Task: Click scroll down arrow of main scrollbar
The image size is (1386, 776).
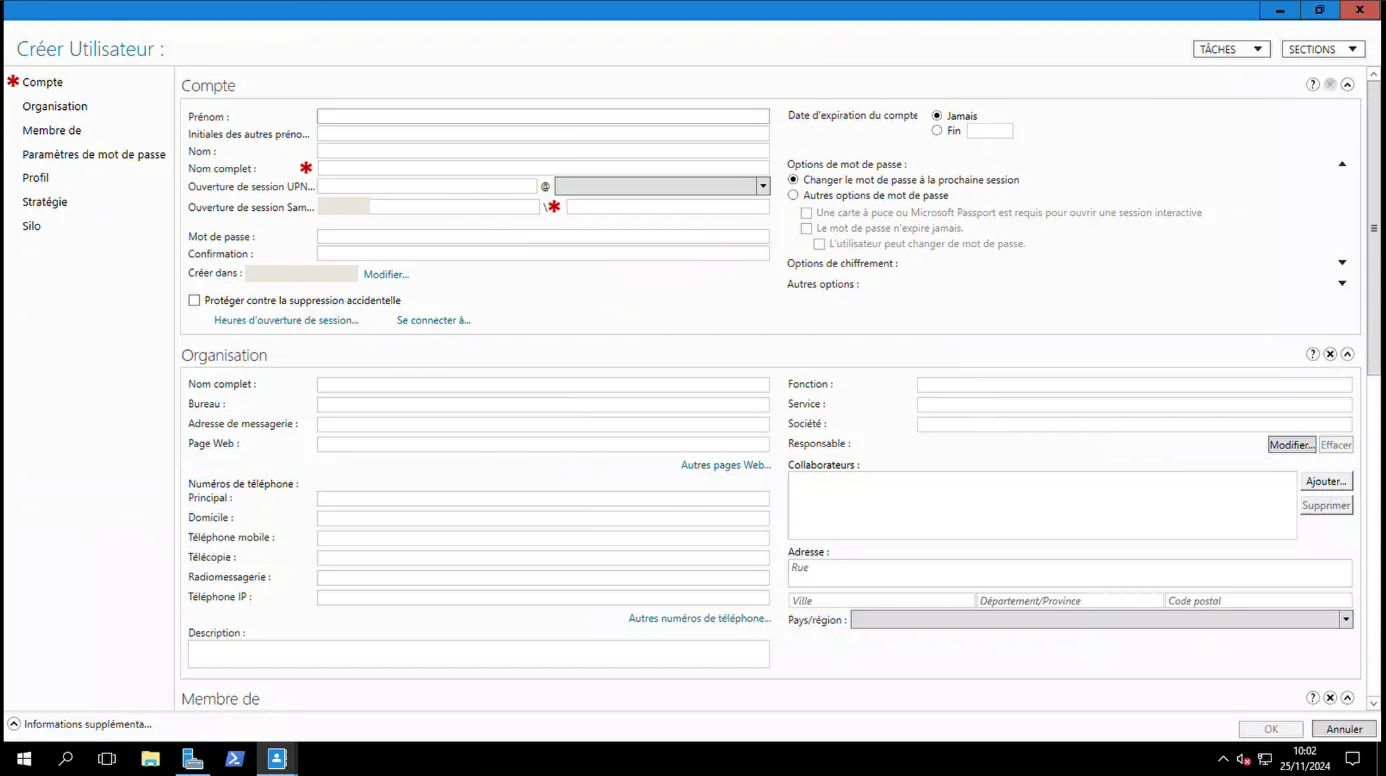Action: [1374, 703]
